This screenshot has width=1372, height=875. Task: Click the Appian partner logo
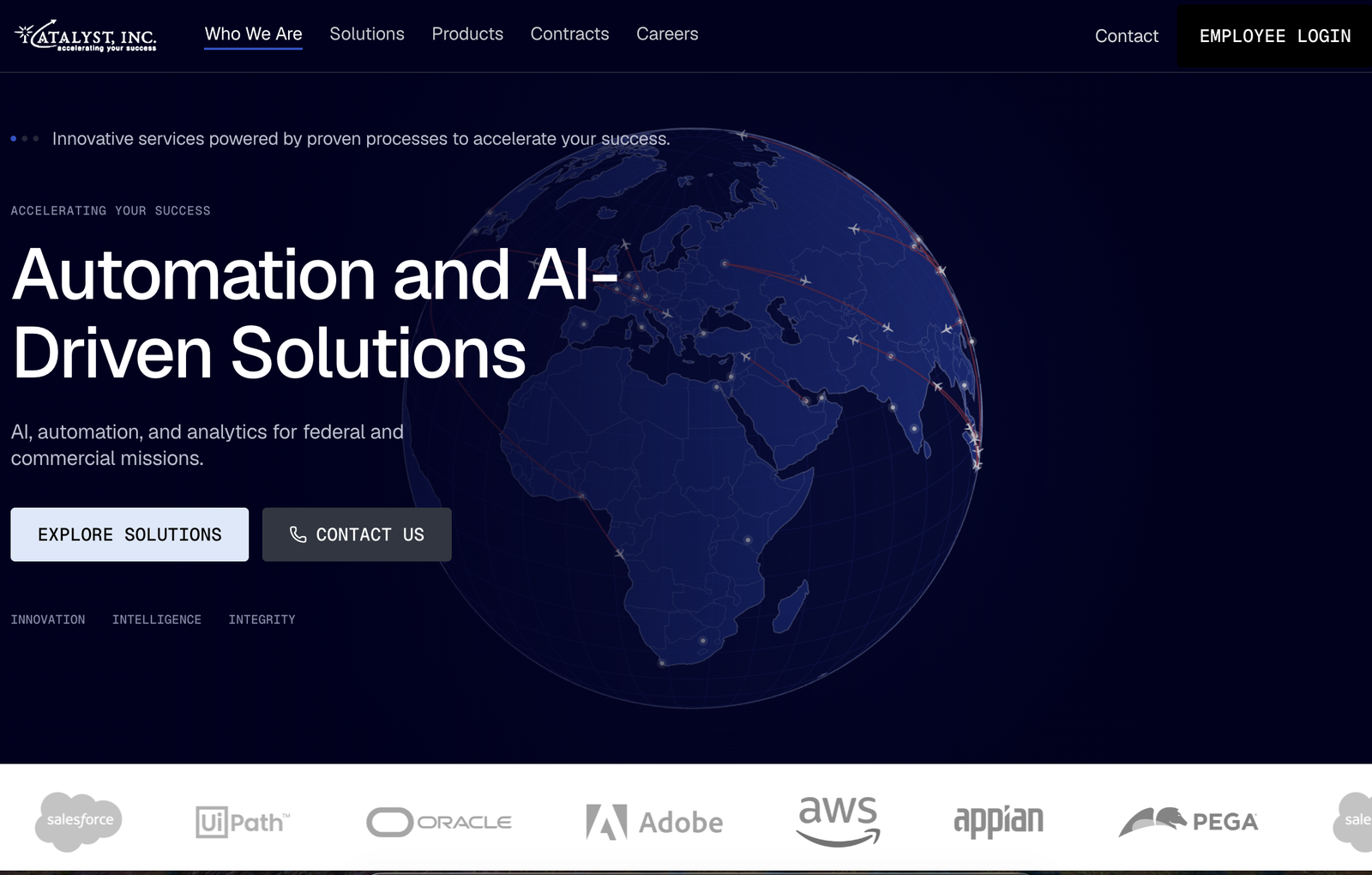(x=999, y=822)
